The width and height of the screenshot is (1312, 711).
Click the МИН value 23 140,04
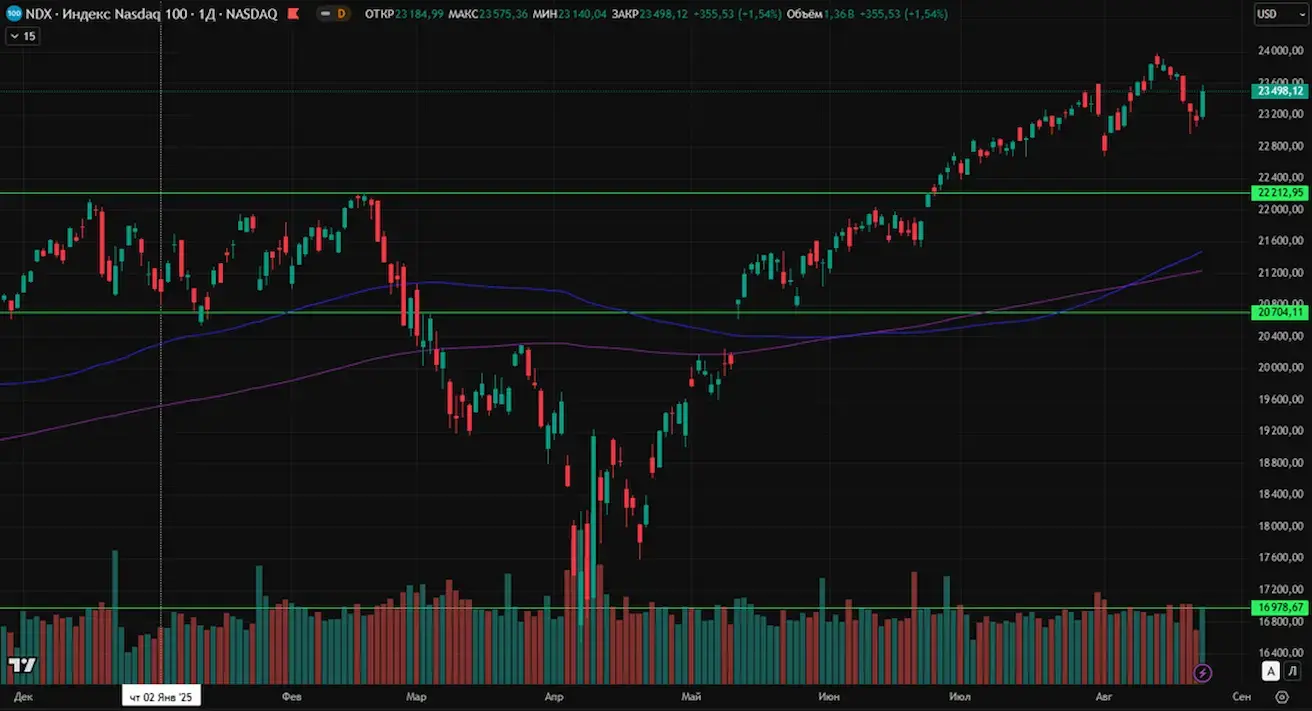click(x=584, y=14)
